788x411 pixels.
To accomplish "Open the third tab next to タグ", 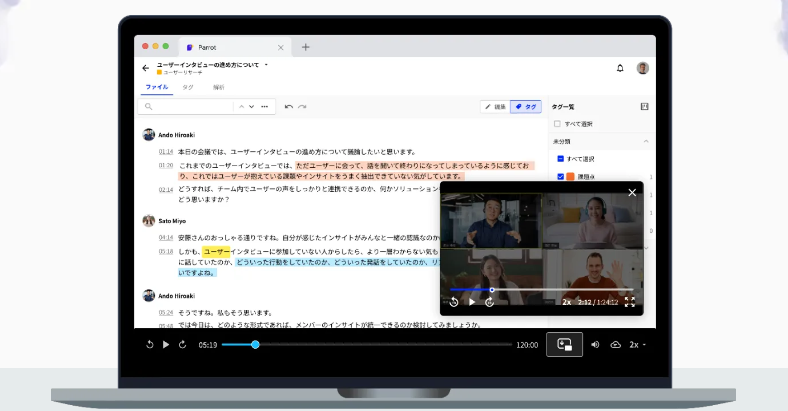I will [219, 87].
